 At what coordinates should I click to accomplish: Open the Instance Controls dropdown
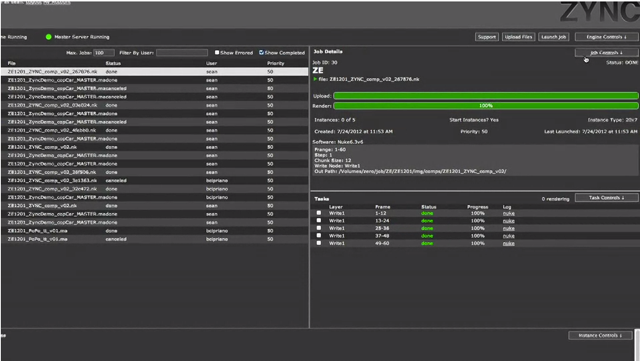pyautogui.click(x=600, y=335)
